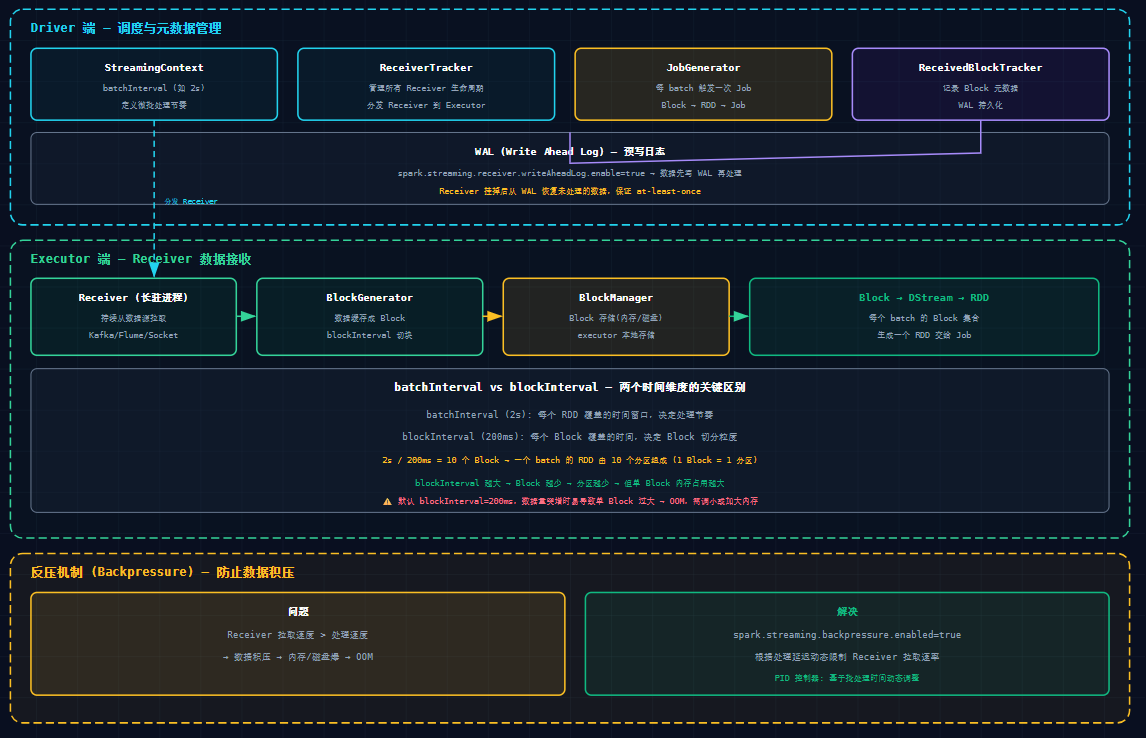Click the 'Executor 端' section heading
This screenshot has width=1146, height=738.
click(x=140, y=259)
